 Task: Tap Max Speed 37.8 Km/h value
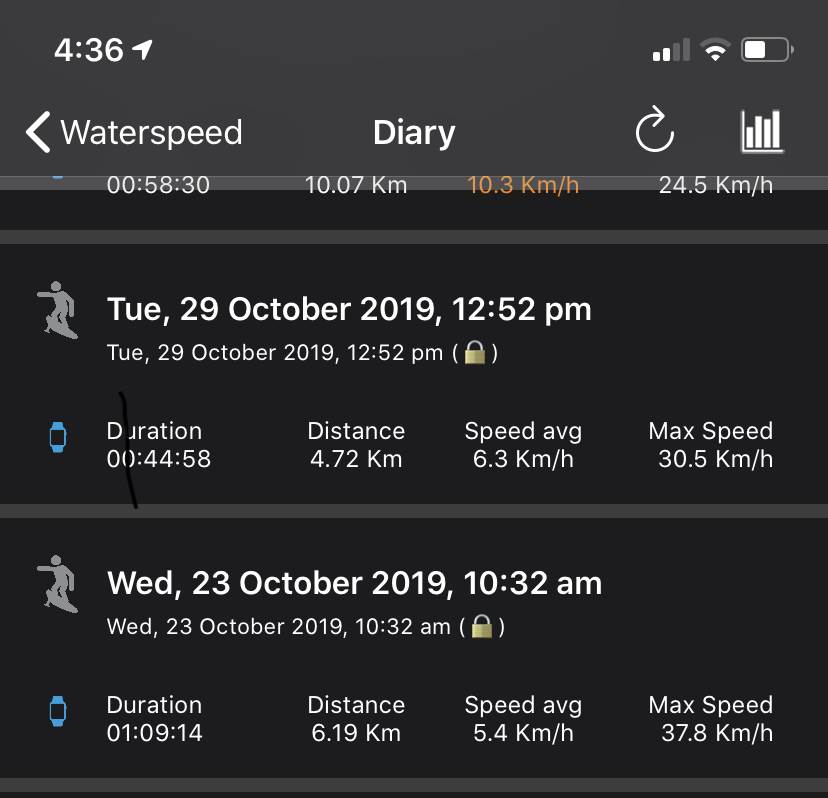click(x=716, y=733)
